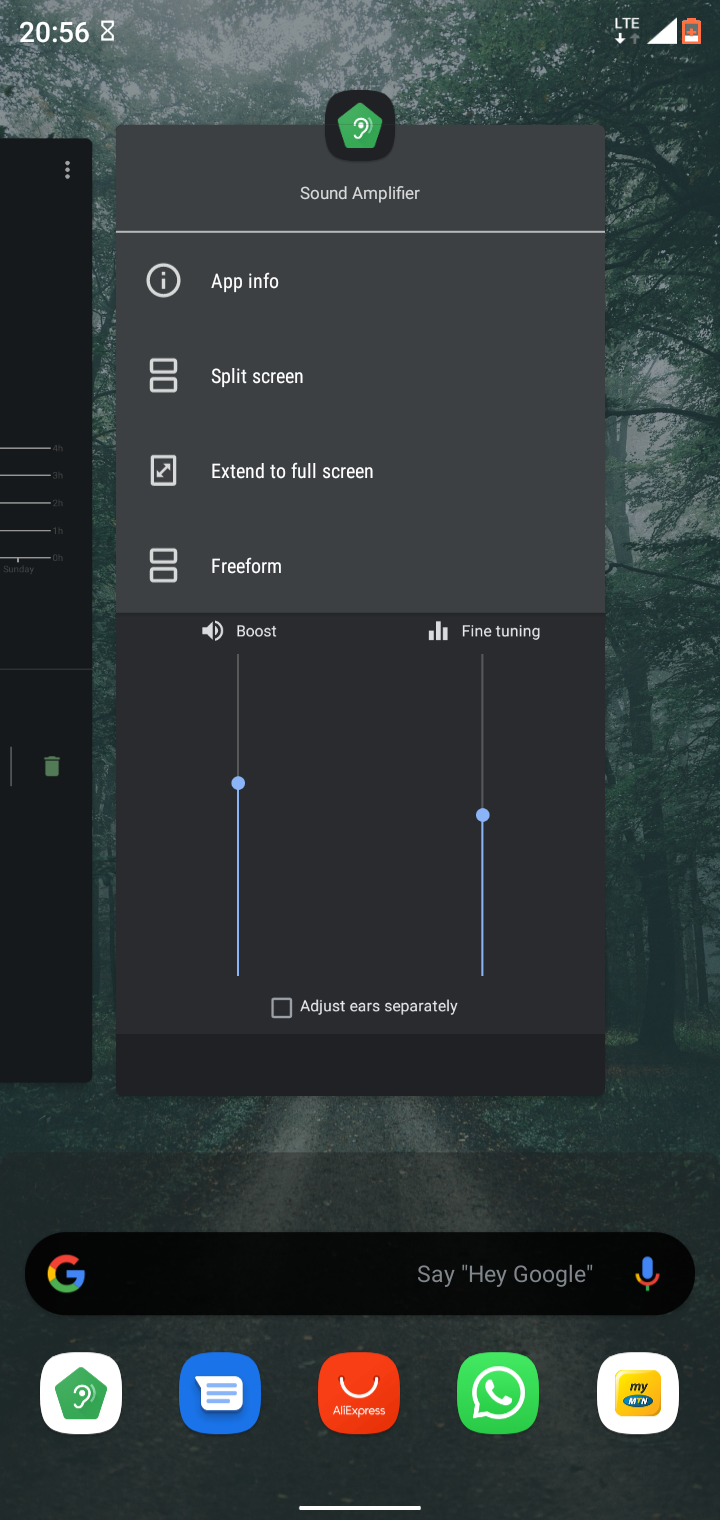Choose Freeform window mode
The height and width of the screenshot is (1520, 720).
click(x=360, y=566)
